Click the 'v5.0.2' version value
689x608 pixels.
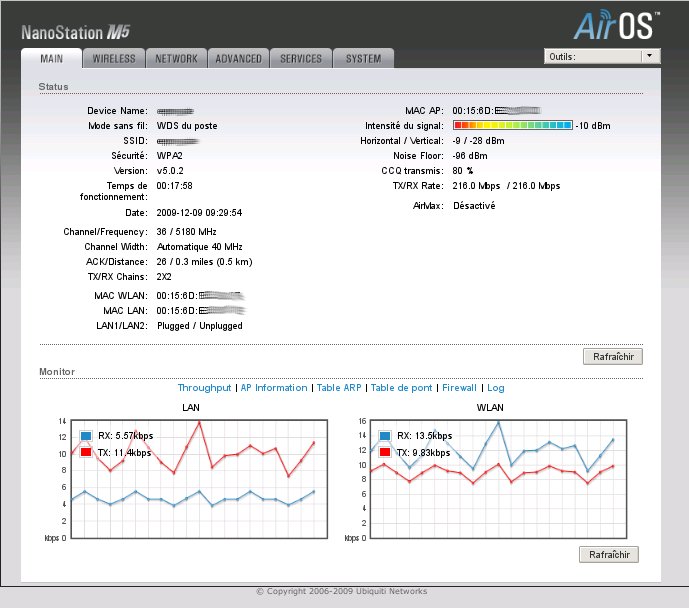pos(170,170)
